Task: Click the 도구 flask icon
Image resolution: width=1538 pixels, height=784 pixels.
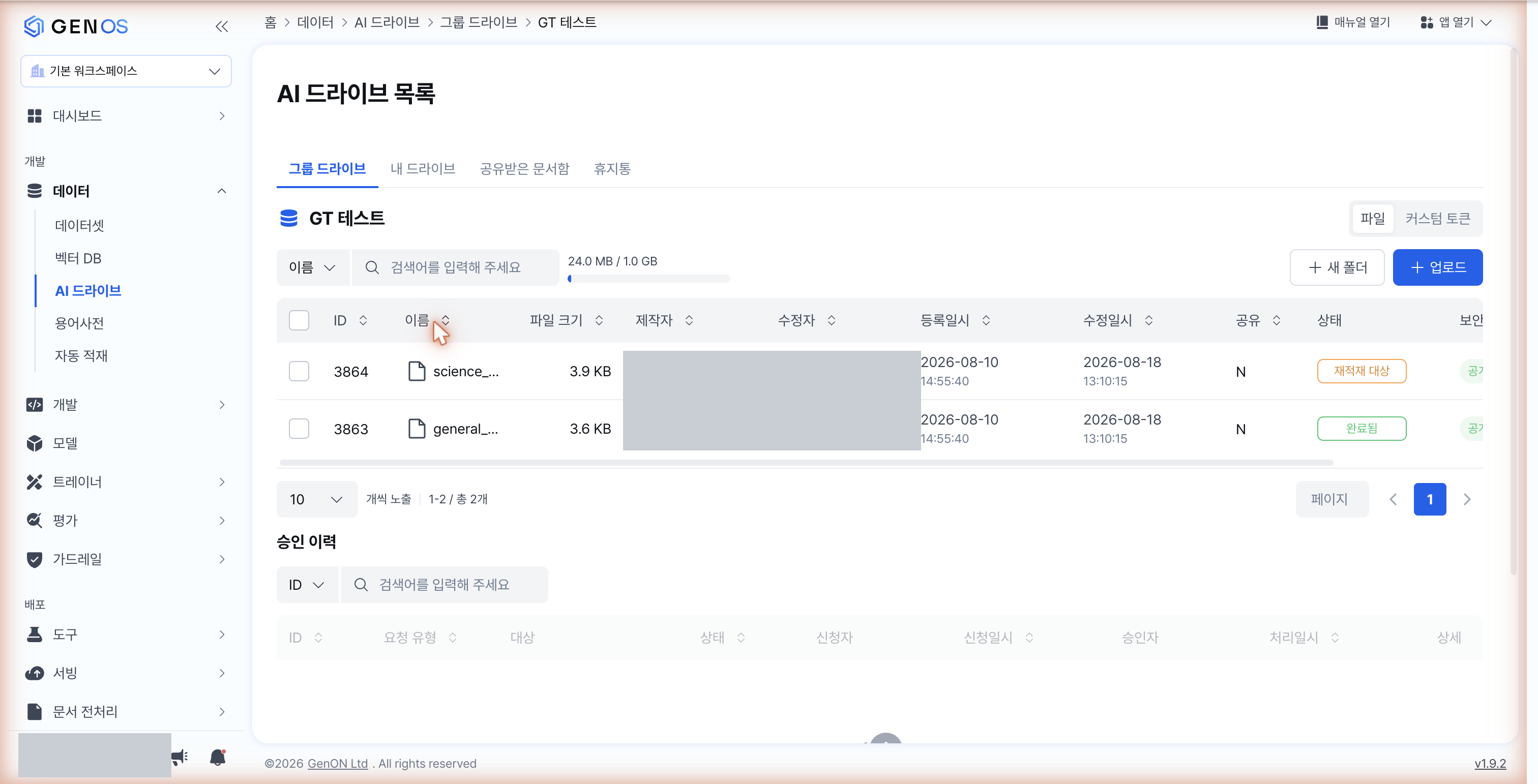Action: point(35,634)
